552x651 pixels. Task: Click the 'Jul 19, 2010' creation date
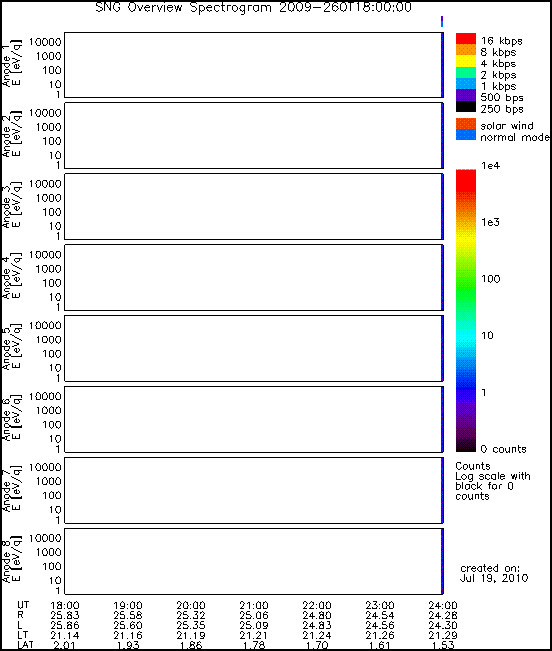pos(494,578)
